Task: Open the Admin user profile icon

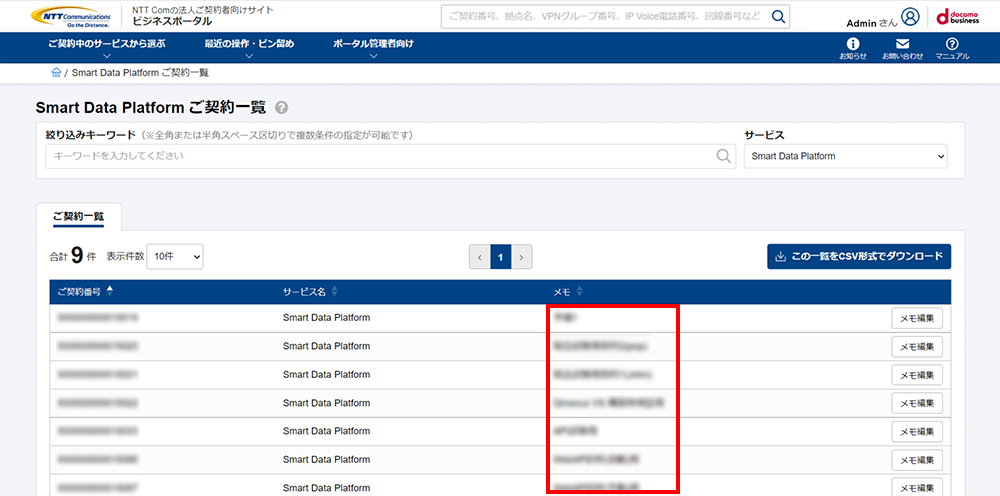Action: pyautogui.click(x=910, y=17)
